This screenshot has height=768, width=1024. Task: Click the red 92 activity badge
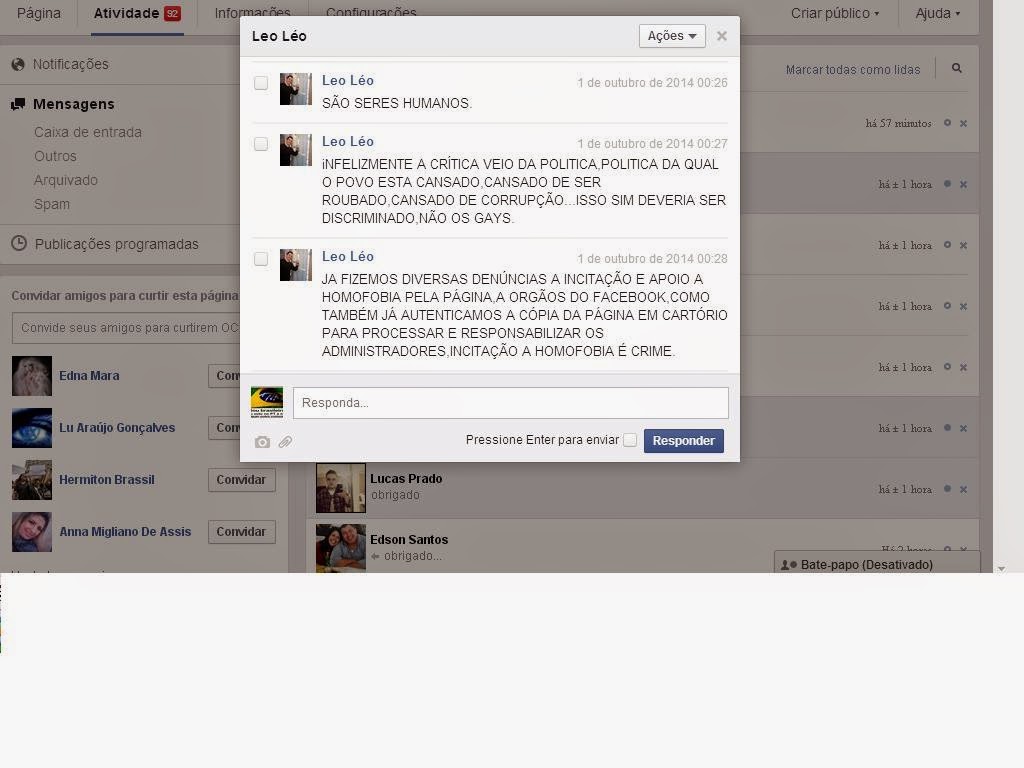click(x=172, y=14)
